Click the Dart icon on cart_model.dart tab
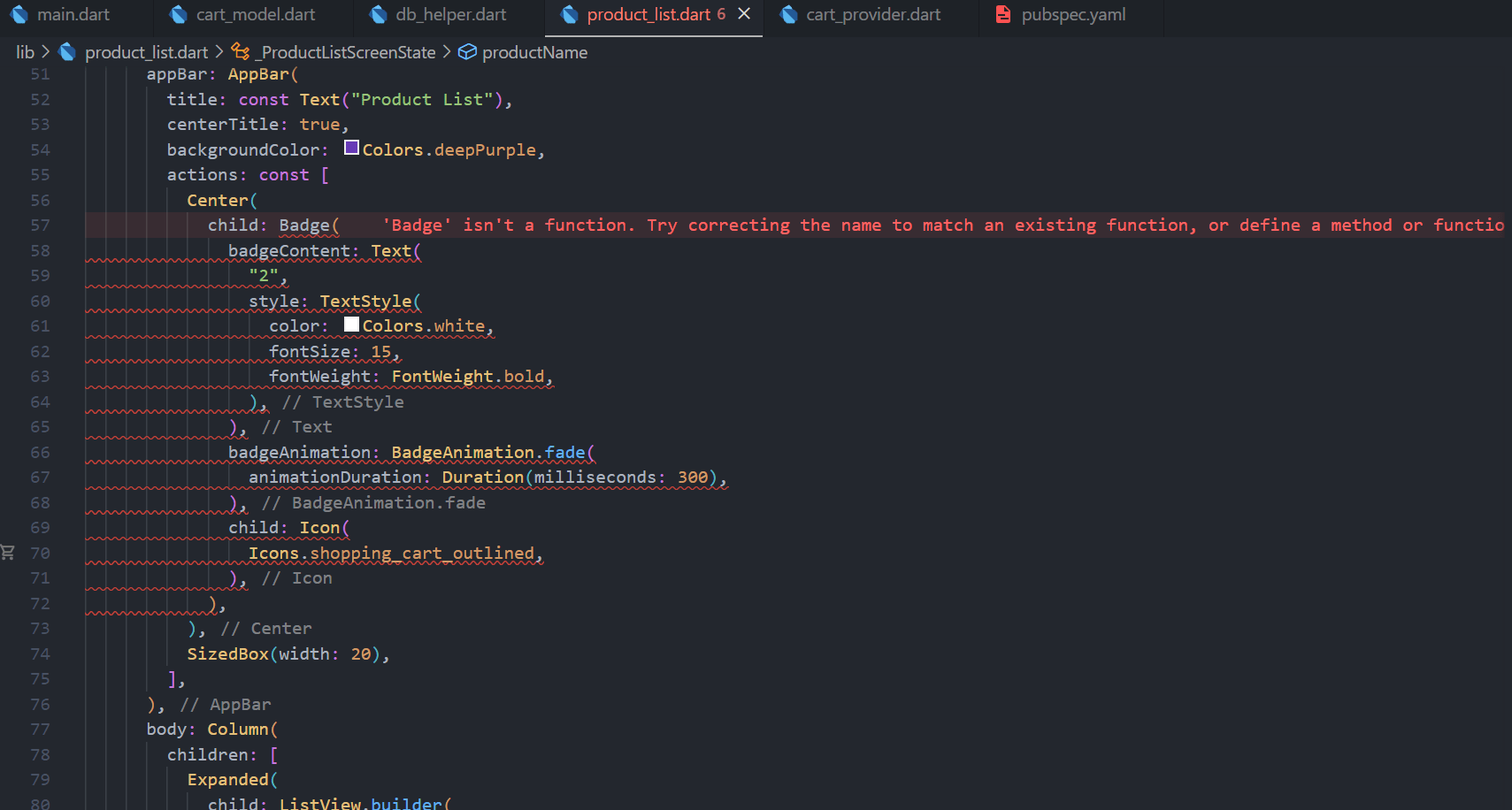1512x810 pixels. 178,15
